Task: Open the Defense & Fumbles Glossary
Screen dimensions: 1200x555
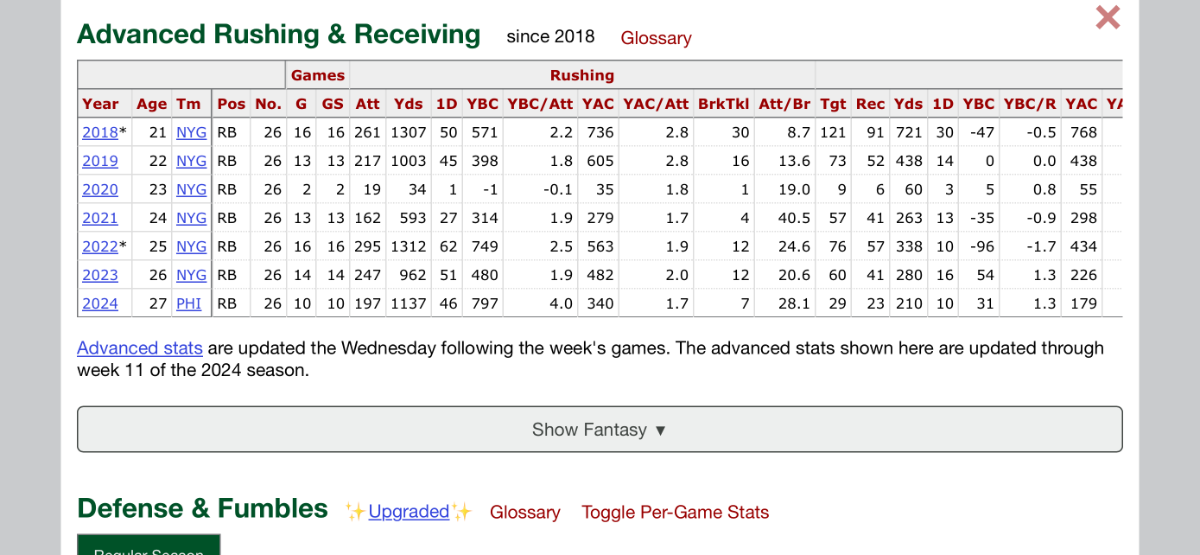Action: (x=524, y=512)
